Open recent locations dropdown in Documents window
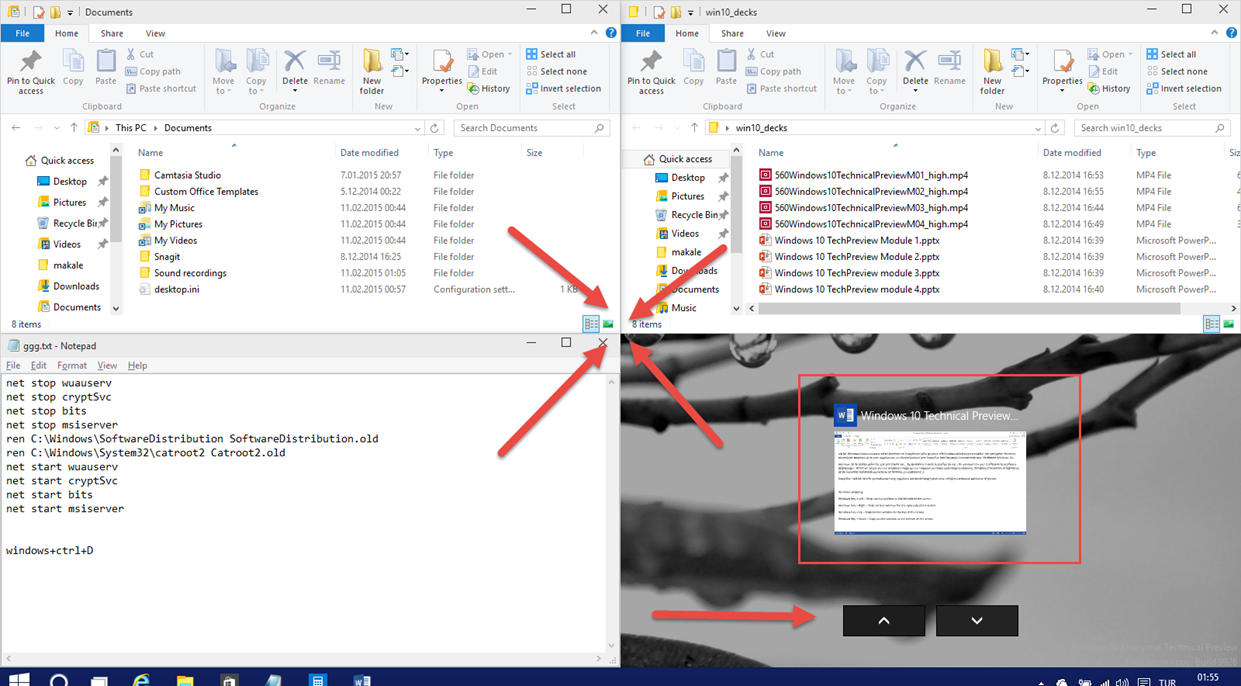The height and width of the screenshot is (686, 1241). (x=55, y=128)
